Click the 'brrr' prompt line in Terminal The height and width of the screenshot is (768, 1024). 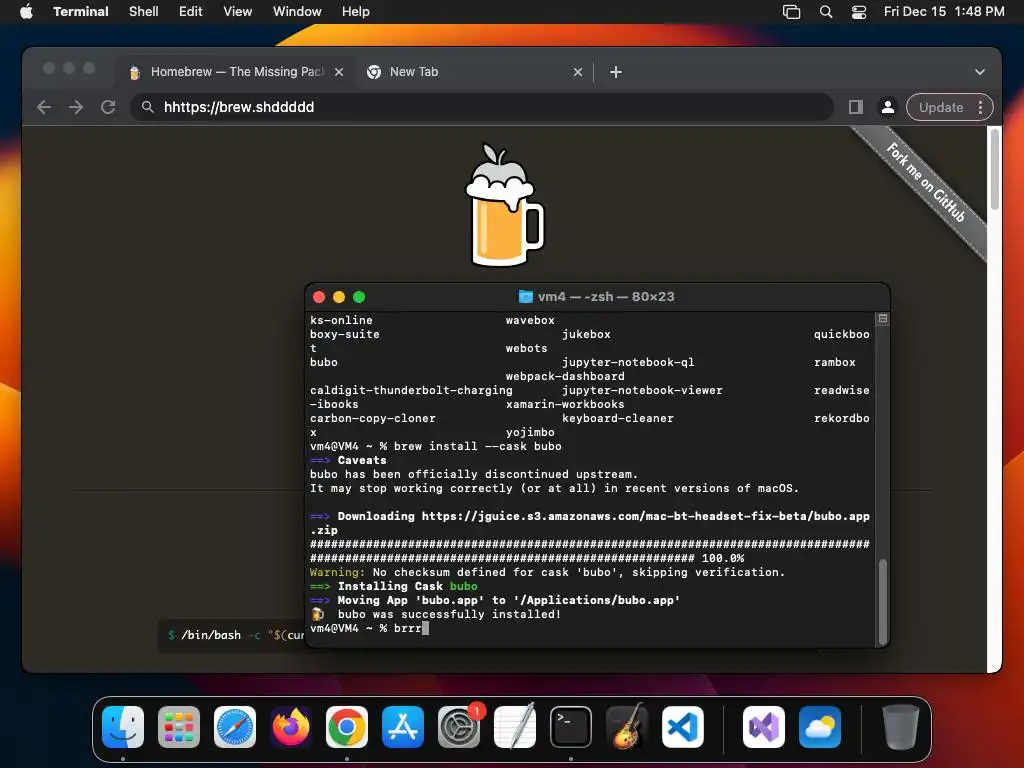click(369, 628)
